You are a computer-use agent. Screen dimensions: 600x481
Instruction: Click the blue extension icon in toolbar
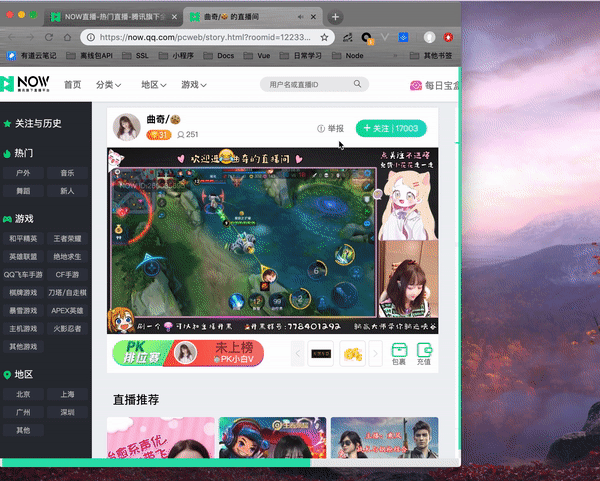pos(403,37)
